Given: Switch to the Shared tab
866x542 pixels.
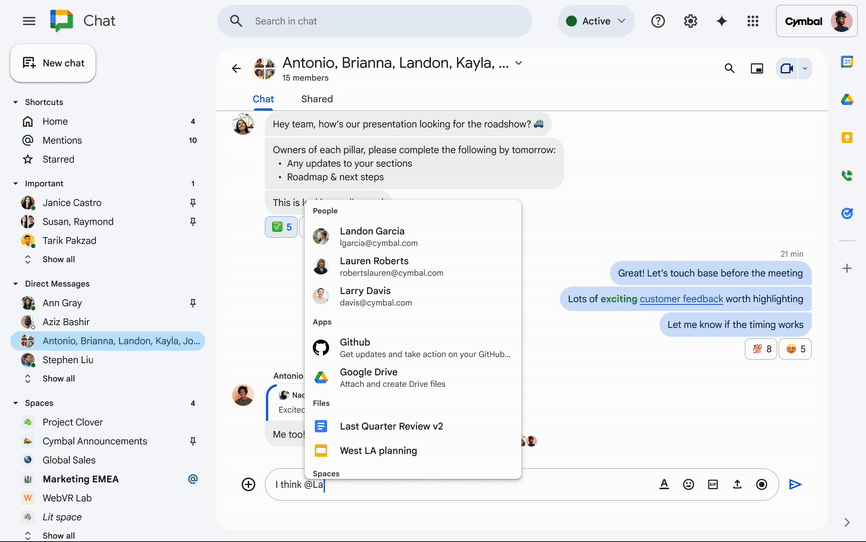Looking at the screenshot, I should (x=317, y=99).
